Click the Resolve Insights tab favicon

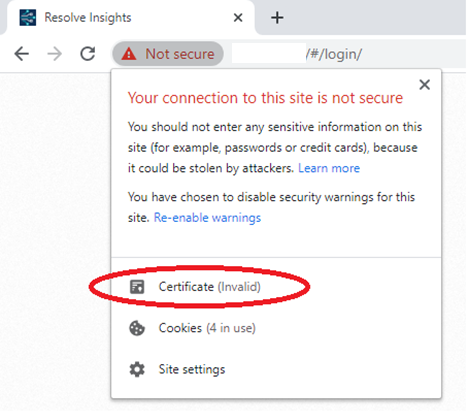[x=28, y=17]
